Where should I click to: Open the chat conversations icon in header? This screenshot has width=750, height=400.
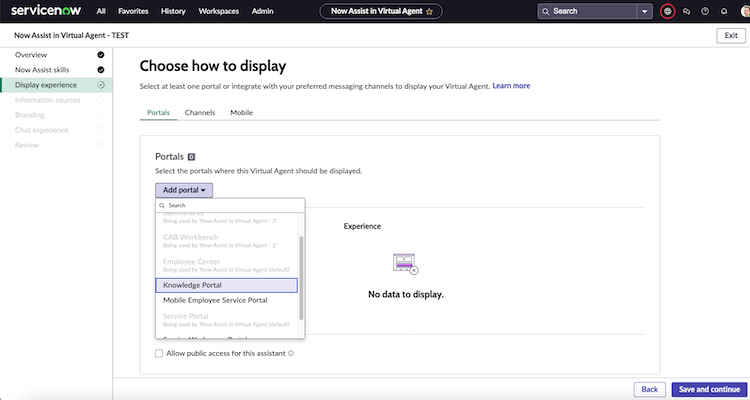point(686,11)
